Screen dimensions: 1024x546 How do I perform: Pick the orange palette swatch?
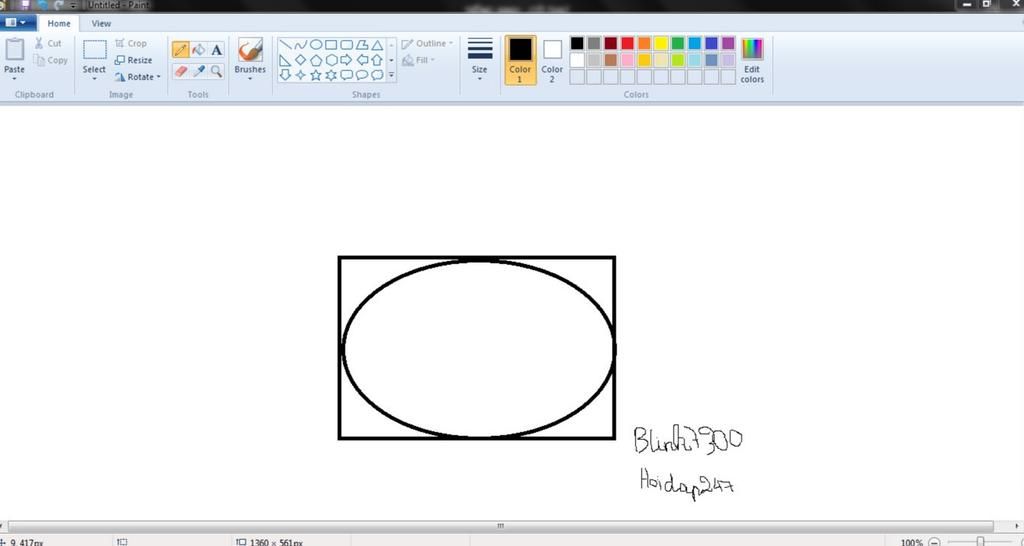point(645,43)
